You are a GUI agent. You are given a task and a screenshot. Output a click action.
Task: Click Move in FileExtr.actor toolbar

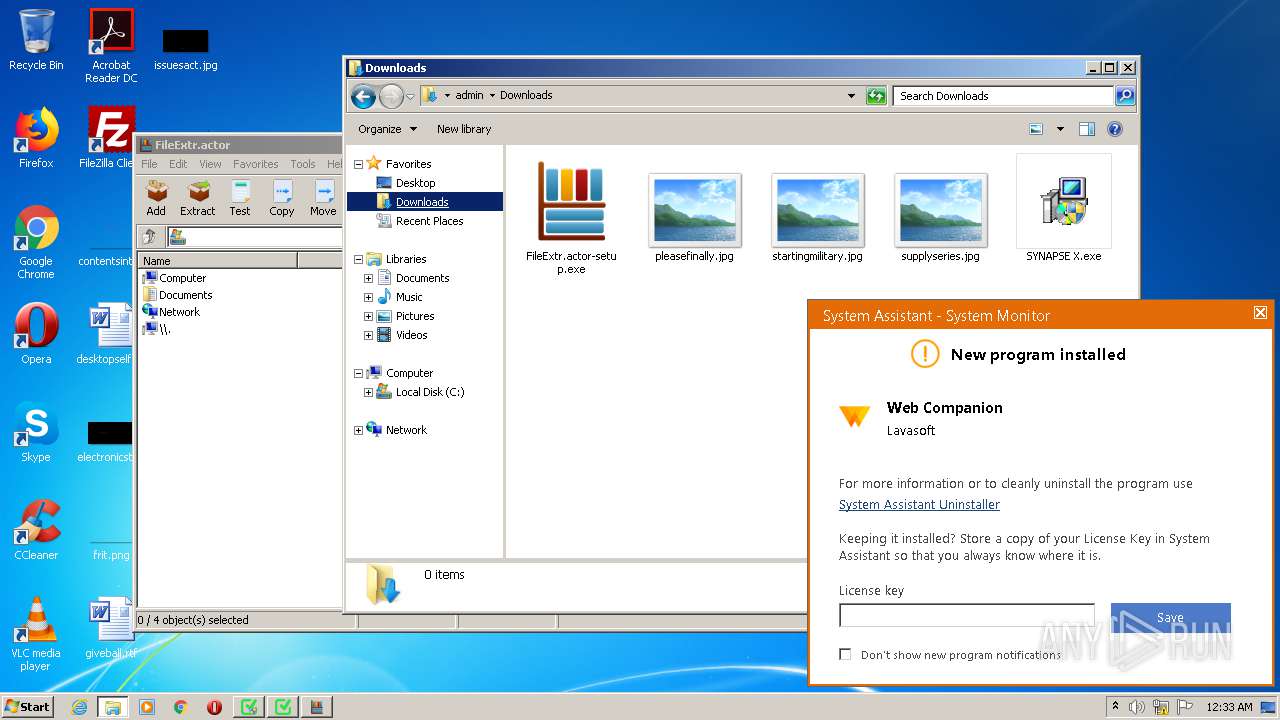coord(323,198)
